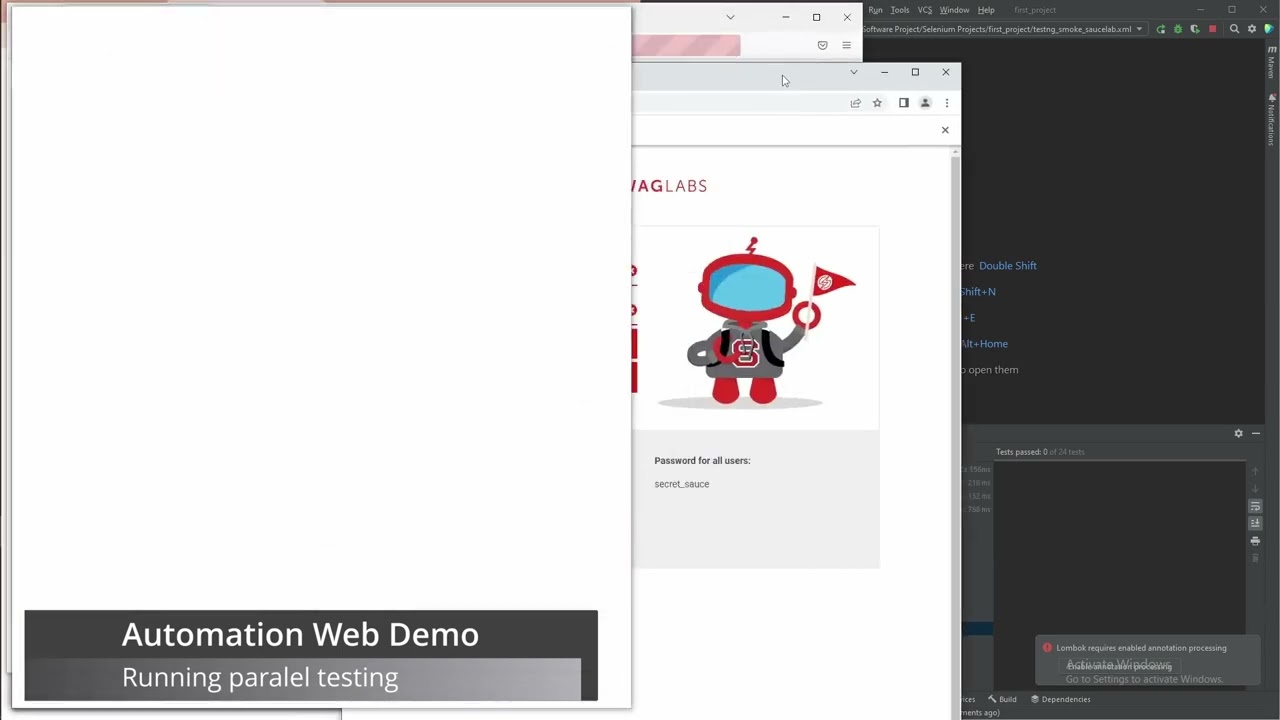Click the 'Password for all users:' heading
The width and height of the screenshot is (1280, 720).
pos(702,461)
